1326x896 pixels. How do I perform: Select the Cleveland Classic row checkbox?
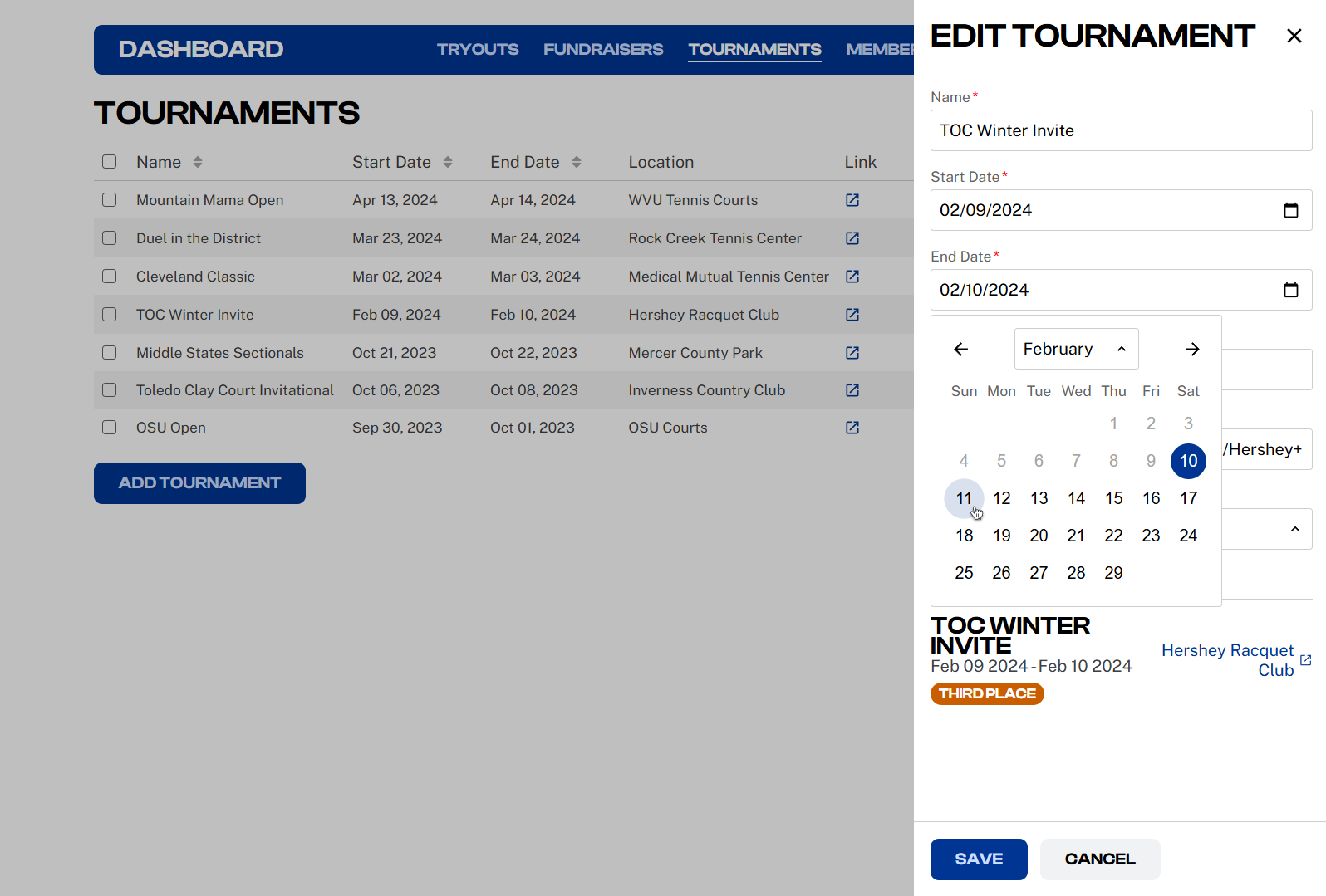point(110,277)
